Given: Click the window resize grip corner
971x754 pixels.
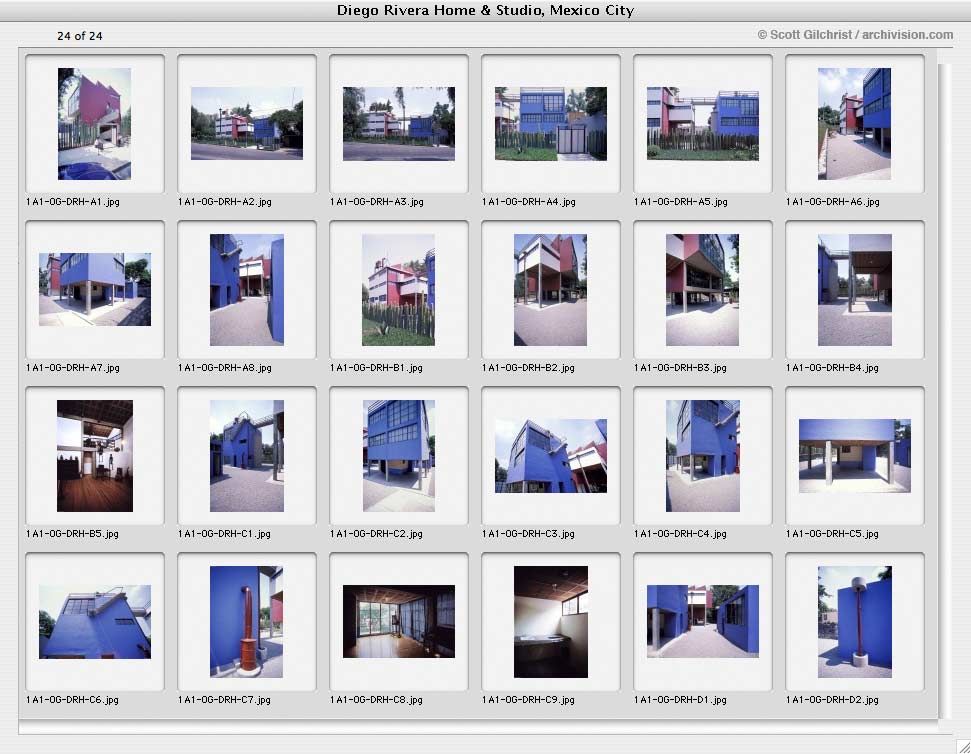Looking at the screenshot, I should tap(964, 747).
